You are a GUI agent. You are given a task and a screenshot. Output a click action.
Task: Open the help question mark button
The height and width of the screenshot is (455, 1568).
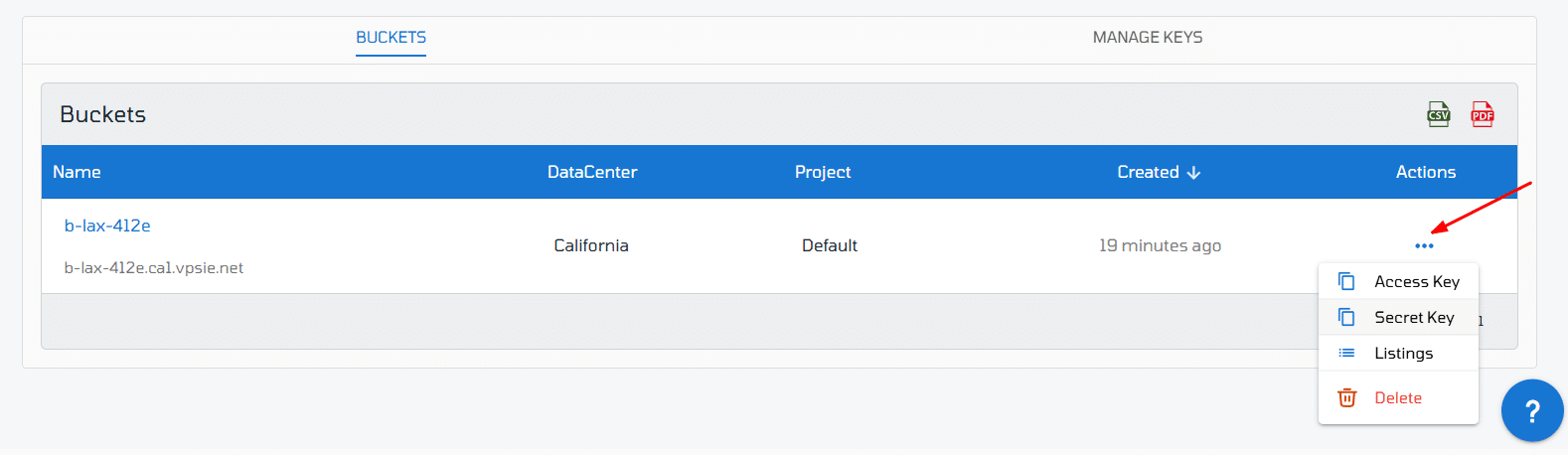pyautogui.click(x=1532, y=410)
